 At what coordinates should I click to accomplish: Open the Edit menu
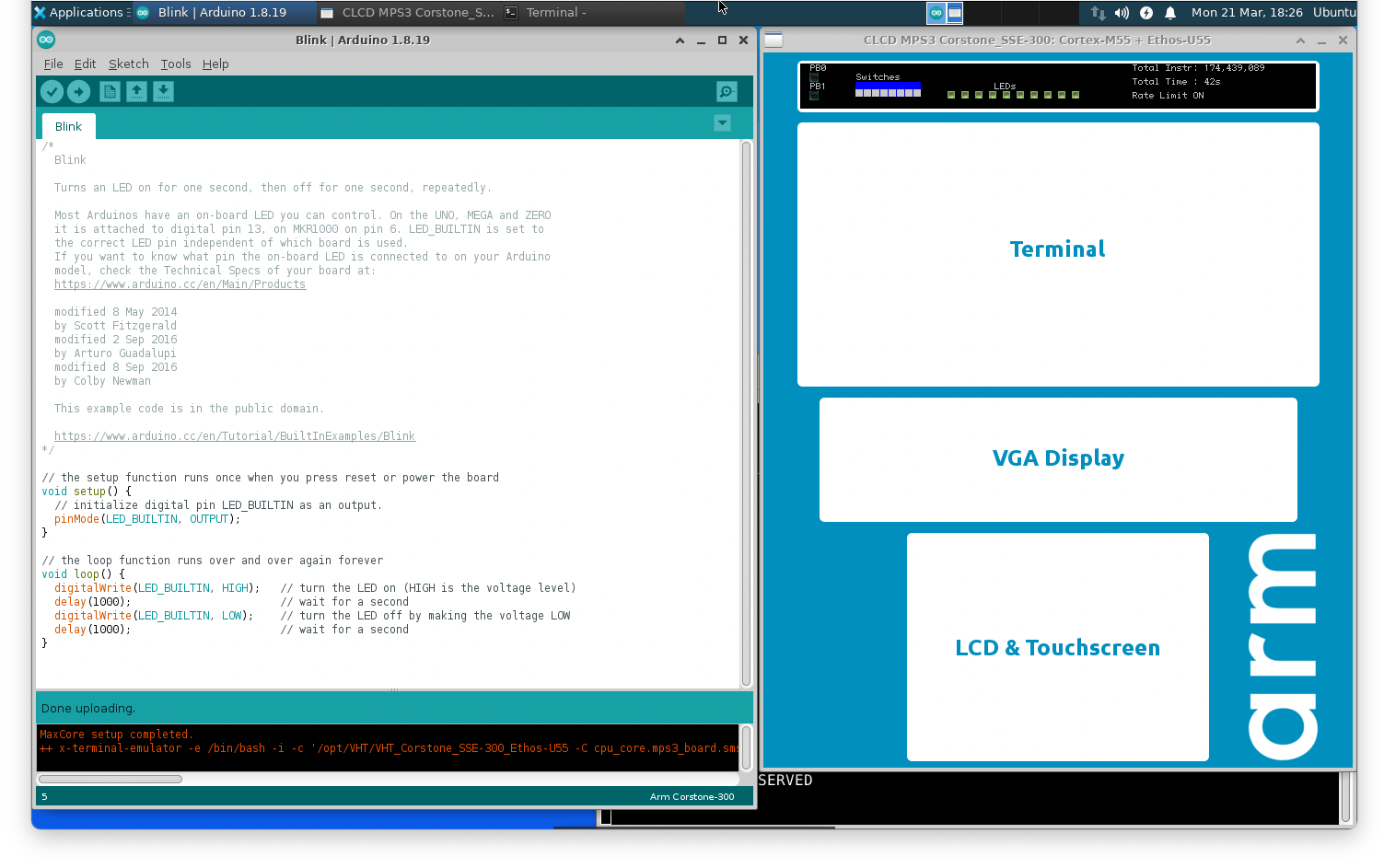[x=85, y=64]
